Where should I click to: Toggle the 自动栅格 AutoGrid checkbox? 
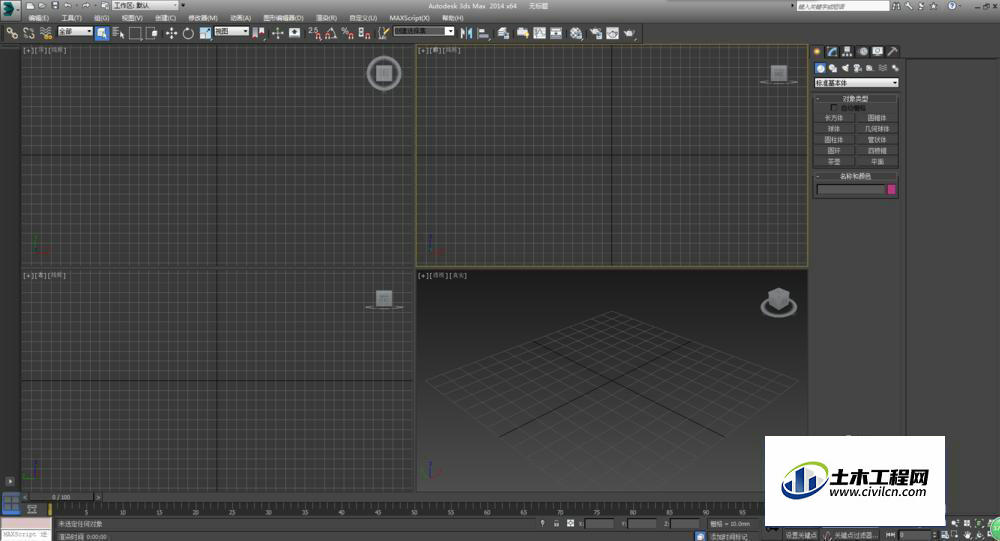pos(833,108)
